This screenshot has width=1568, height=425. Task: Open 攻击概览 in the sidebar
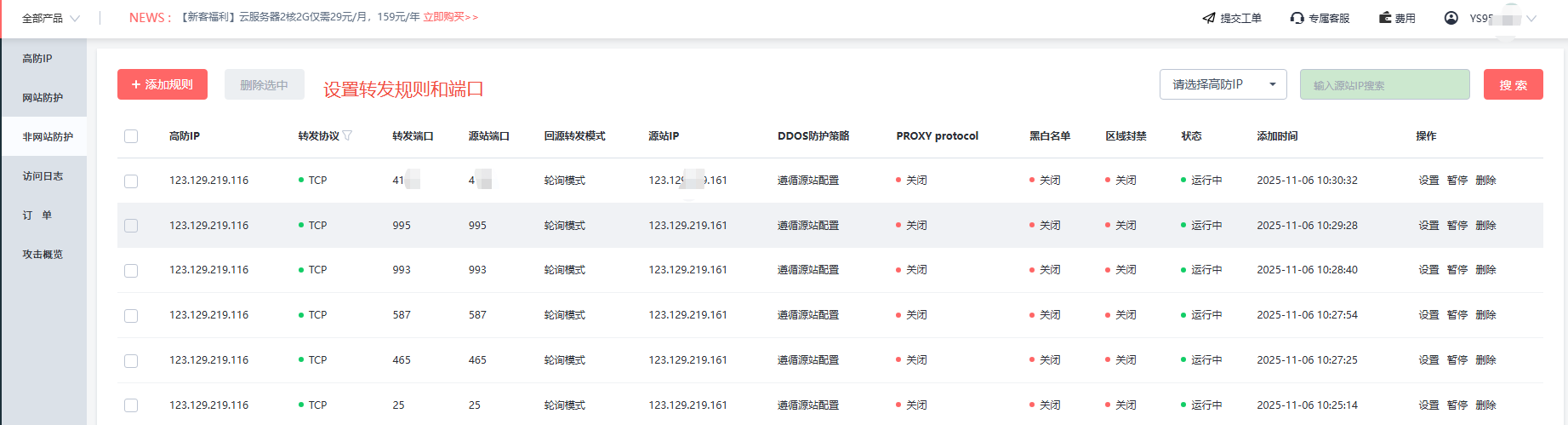pos(43,255)
